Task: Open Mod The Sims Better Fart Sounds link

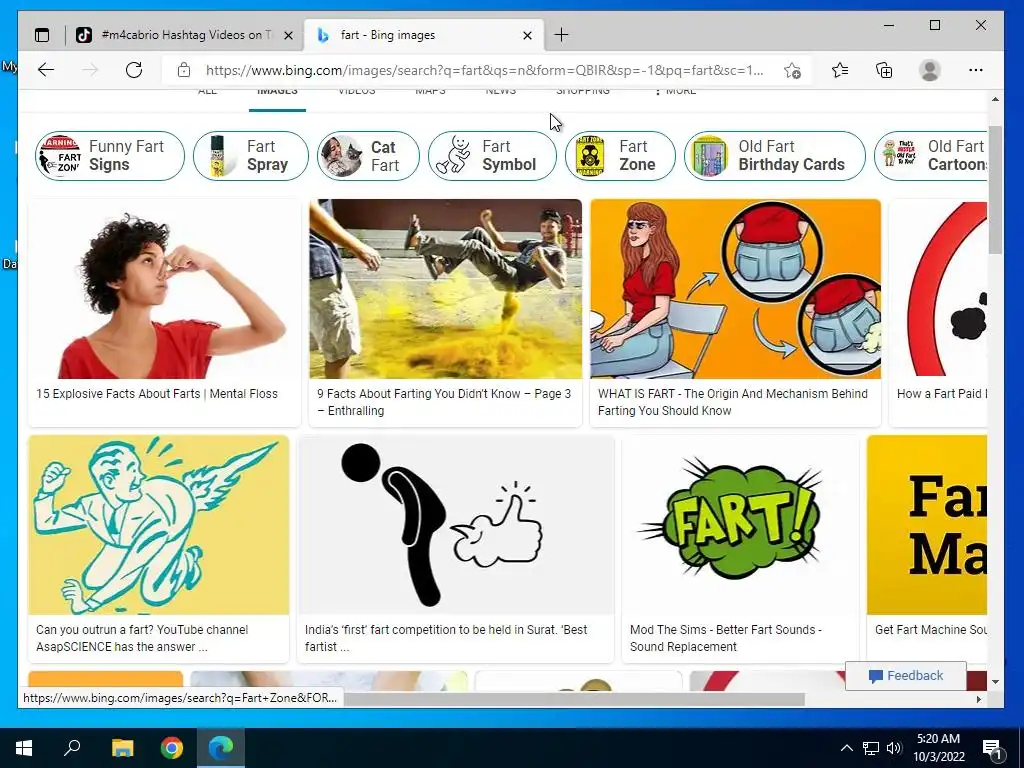Action: coord(726,638)
